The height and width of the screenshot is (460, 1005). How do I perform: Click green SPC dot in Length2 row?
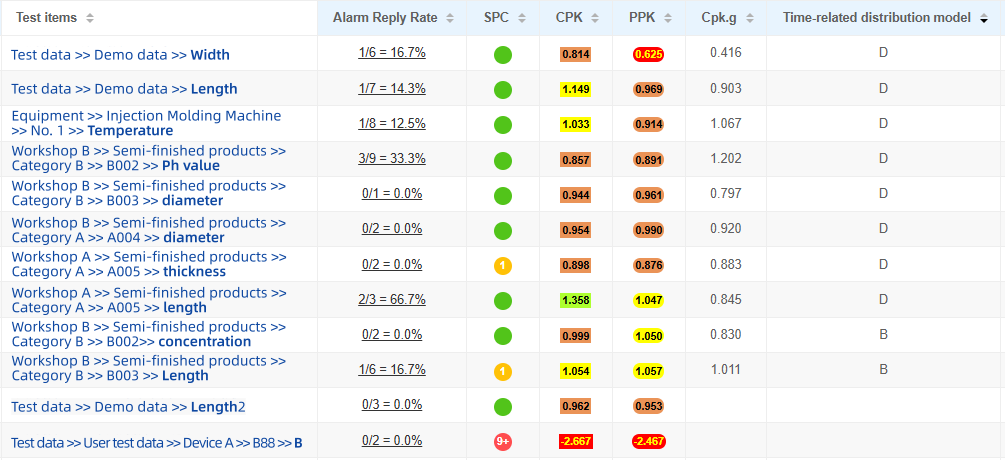tap(503, 406)
